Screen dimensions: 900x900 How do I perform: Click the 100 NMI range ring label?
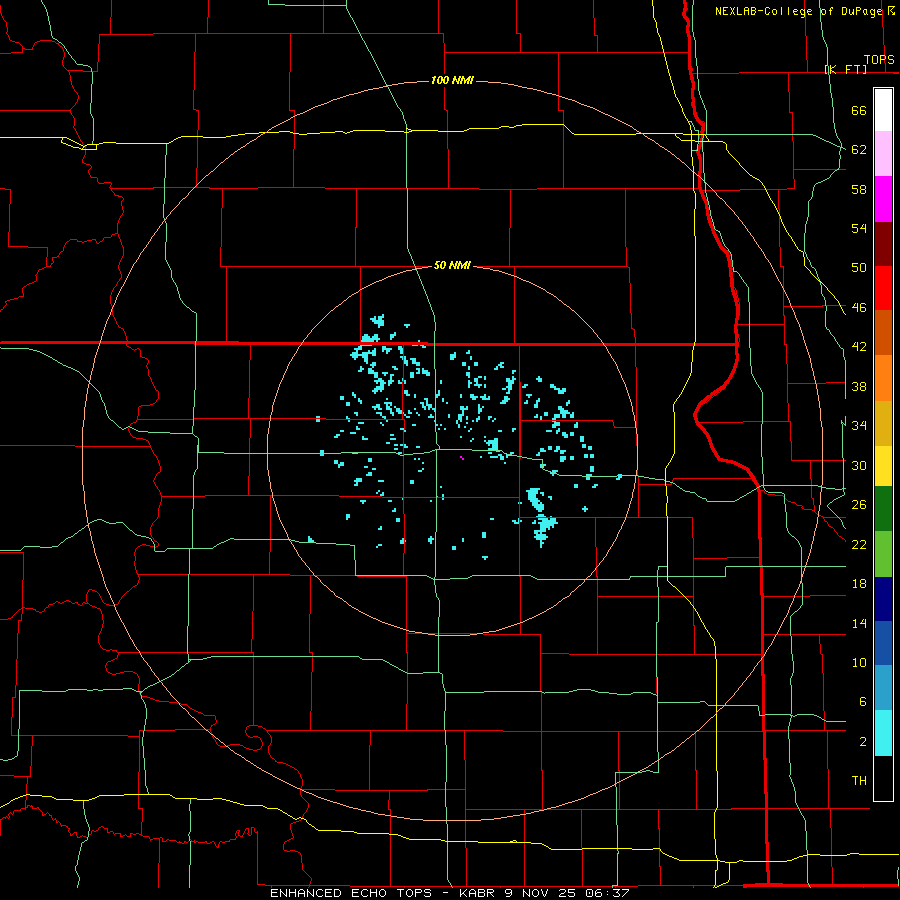(x=452, y=80)
